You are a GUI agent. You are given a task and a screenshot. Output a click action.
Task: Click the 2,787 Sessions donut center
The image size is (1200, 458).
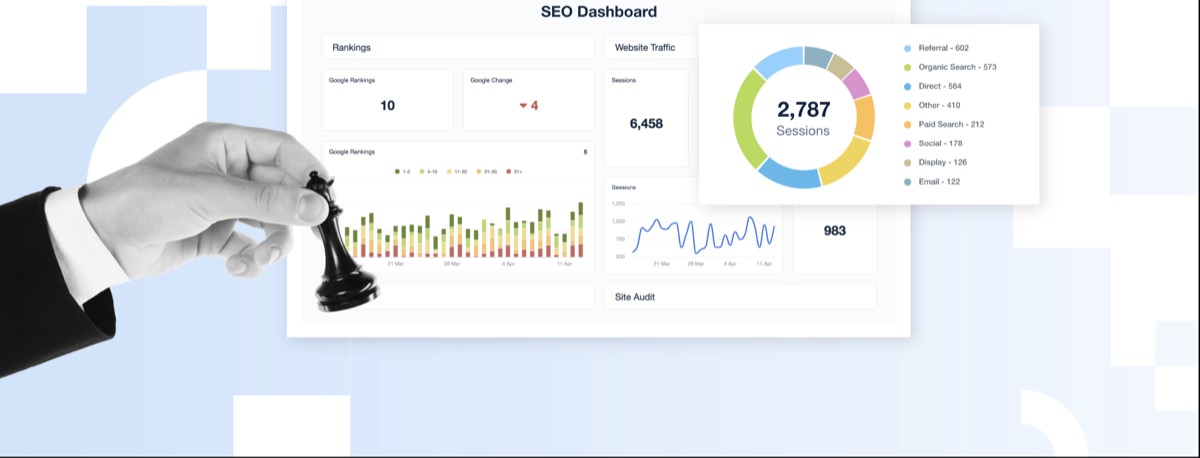point(803,117)
